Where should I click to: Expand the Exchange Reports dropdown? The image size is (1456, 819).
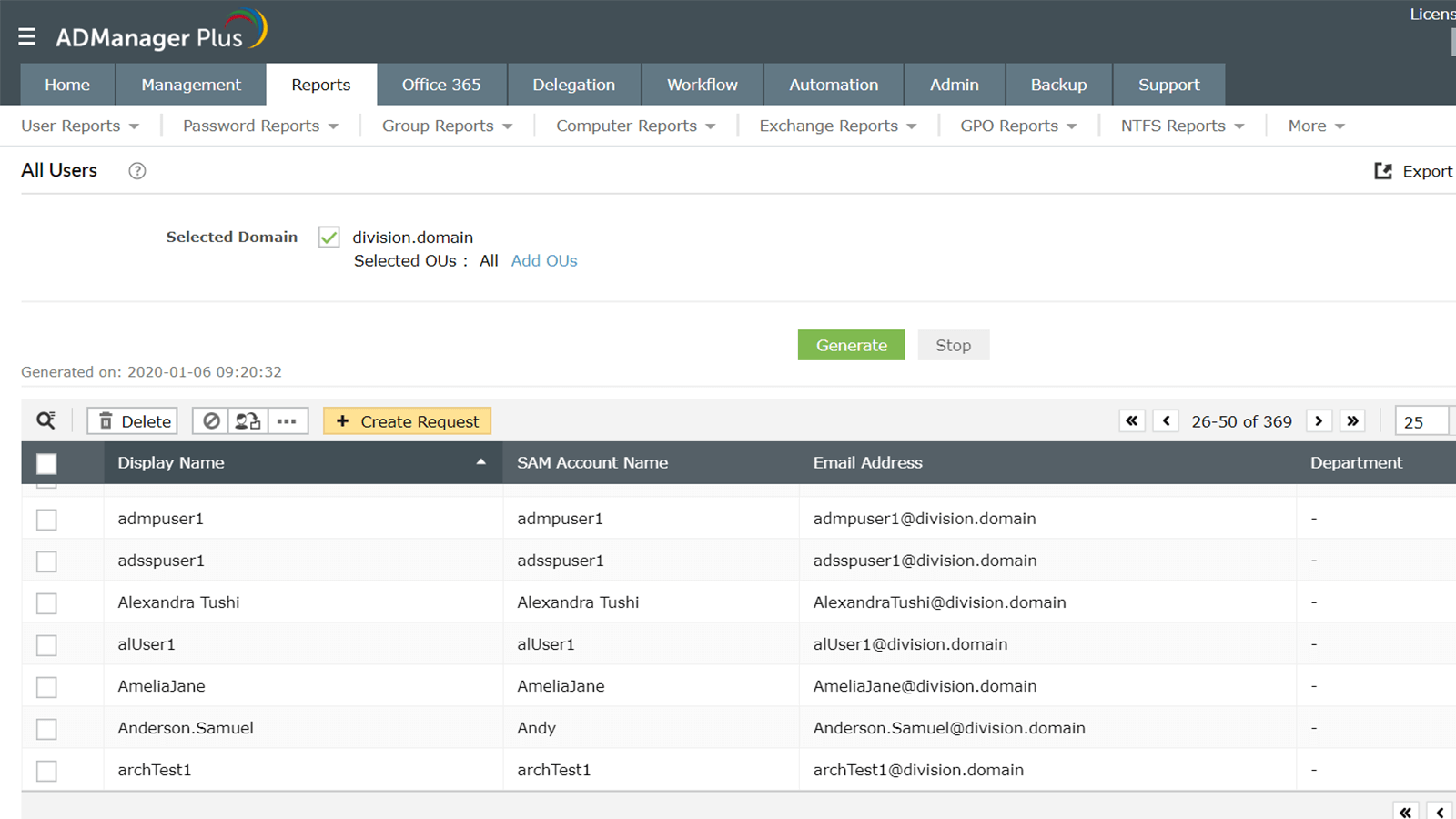point(837,126)
